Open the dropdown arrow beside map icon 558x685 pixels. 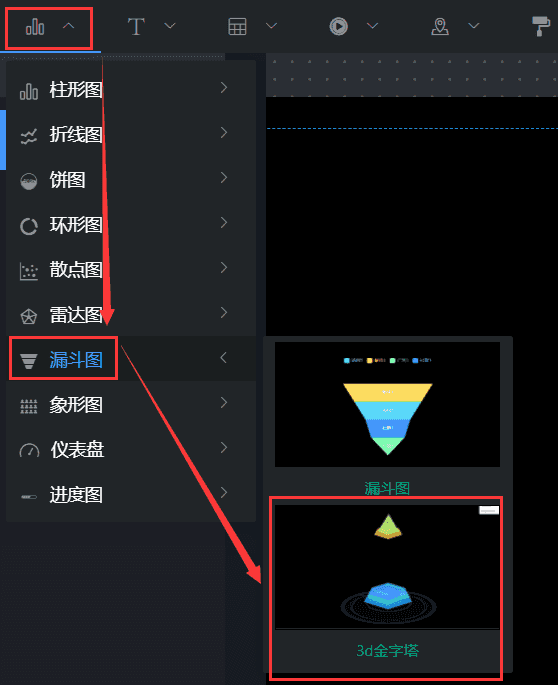click(474, 26)
